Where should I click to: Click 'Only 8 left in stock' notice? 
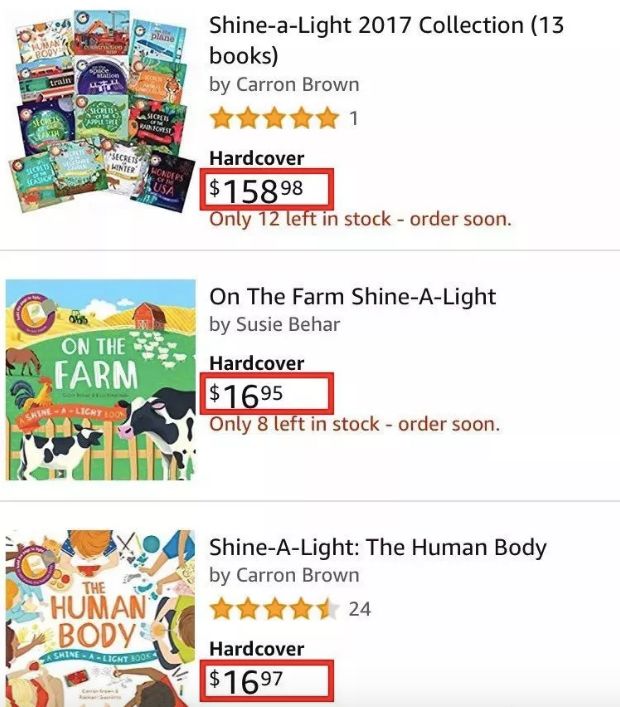(x=353, y=424)
